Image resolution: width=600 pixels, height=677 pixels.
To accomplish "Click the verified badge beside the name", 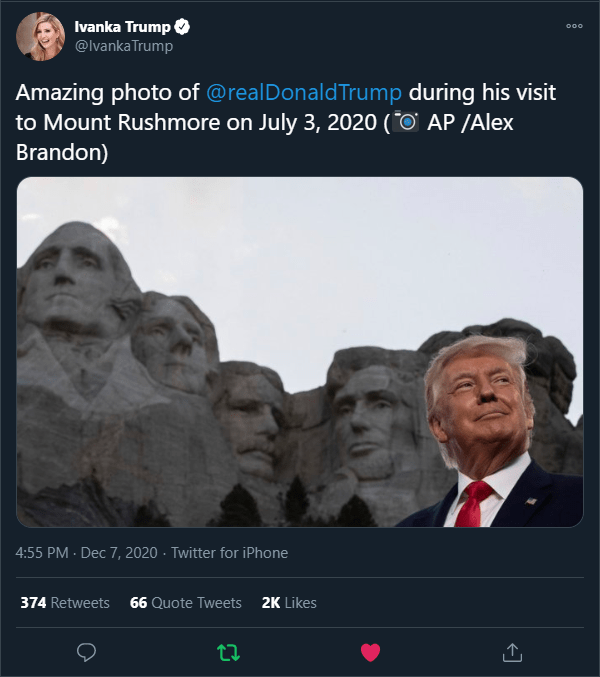I will click(x=182, y=27).
